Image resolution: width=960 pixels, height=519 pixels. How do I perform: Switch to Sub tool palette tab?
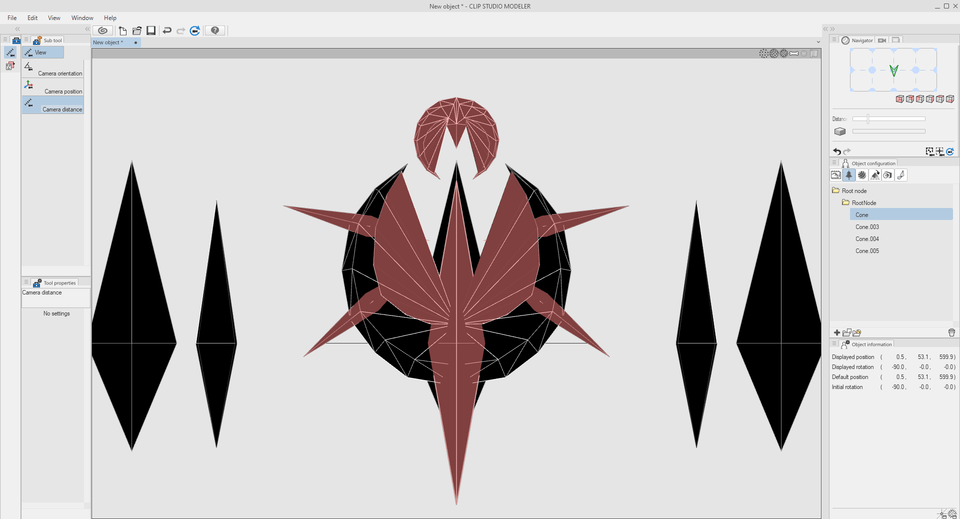[x=48, y=40]
